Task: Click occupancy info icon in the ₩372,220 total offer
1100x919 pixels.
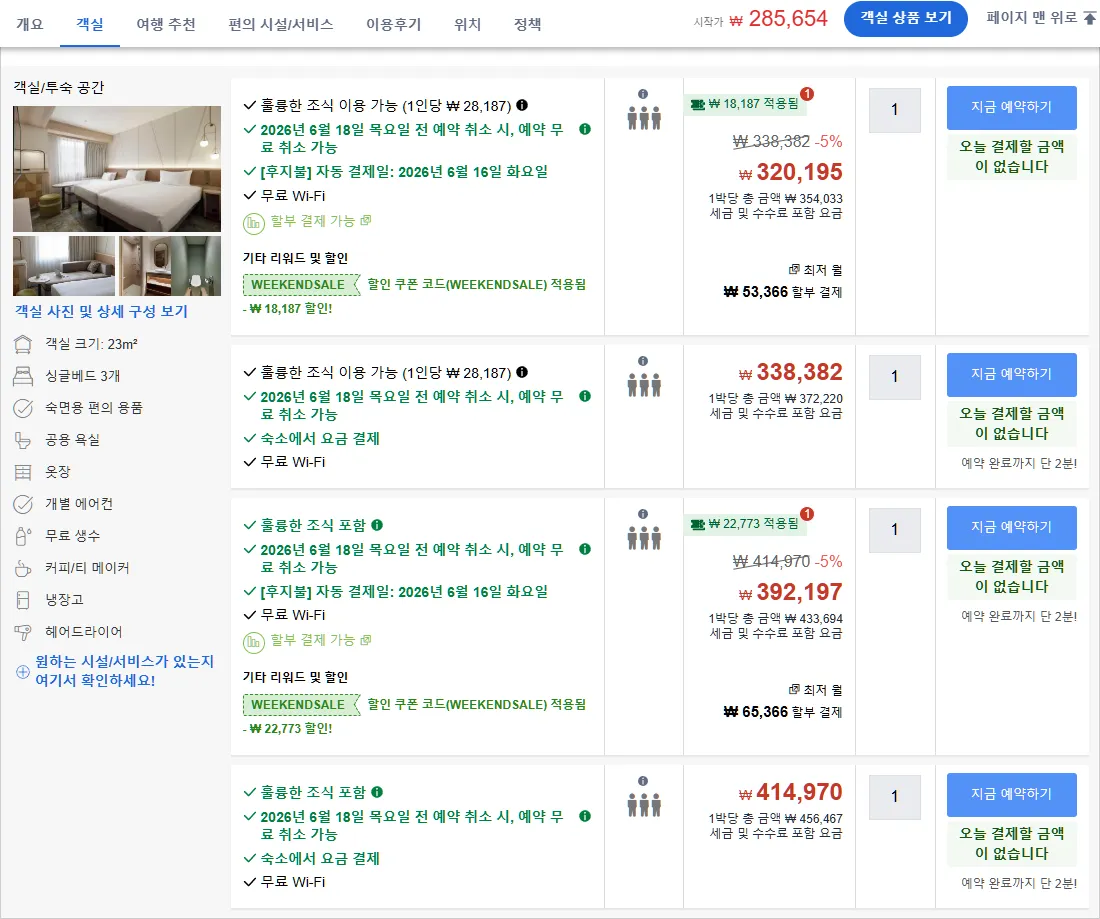Action: pos(643,361)
